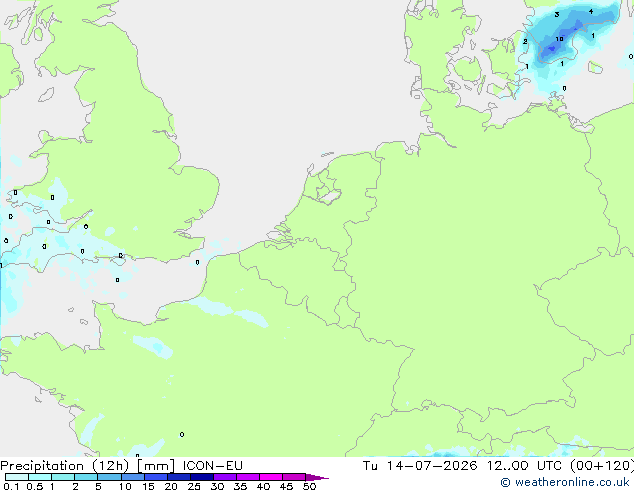Click the 25–30 mm dark navy swatch
Viewport: 634px width, 490px height.
202,477
